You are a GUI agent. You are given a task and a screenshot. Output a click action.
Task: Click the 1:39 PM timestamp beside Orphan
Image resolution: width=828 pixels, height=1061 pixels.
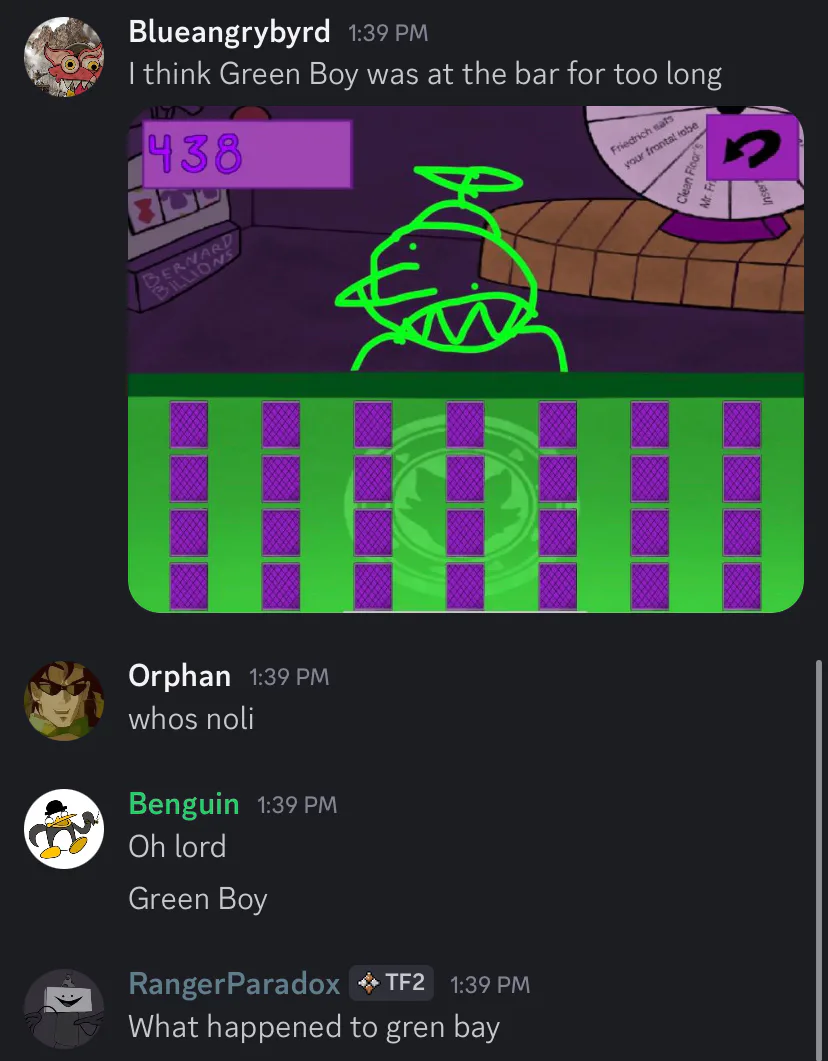click(289, 677)
